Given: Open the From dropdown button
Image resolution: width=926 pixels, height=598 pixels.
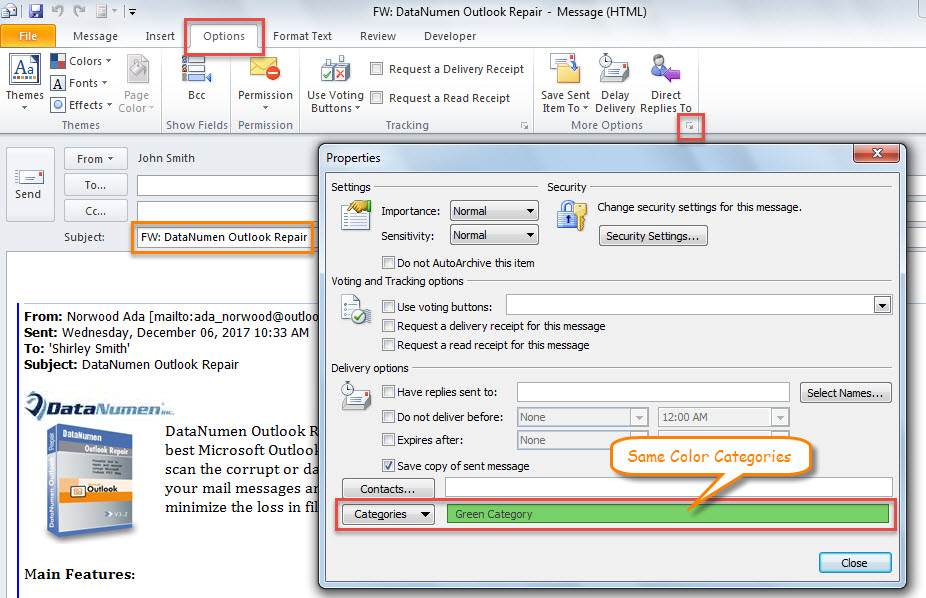Looking at the screenshot, I should [95, 159].
